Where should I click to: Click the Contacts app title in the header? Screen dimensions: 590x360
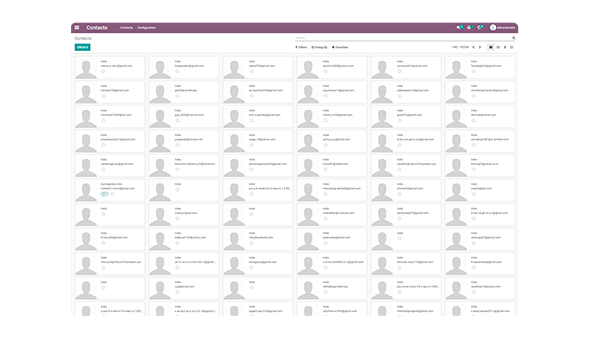97,27
